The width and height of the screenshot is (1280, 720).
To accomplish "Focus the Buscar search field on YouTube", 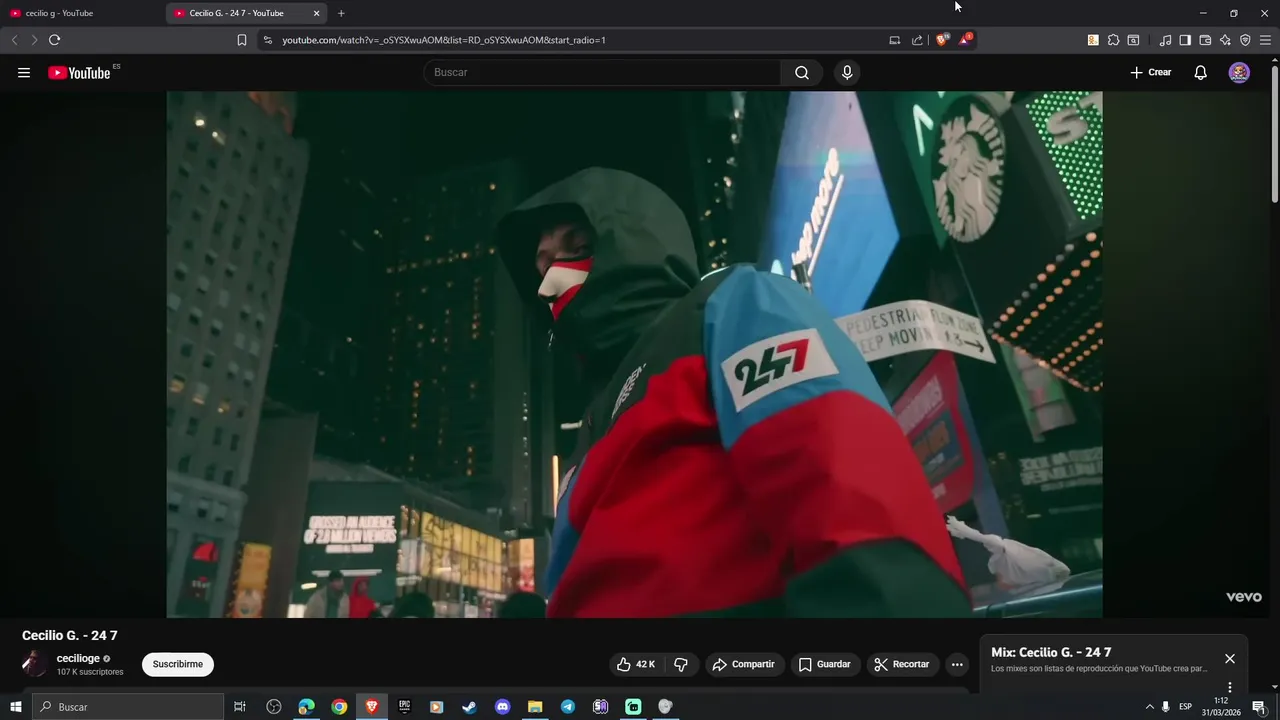I will 603,72.
